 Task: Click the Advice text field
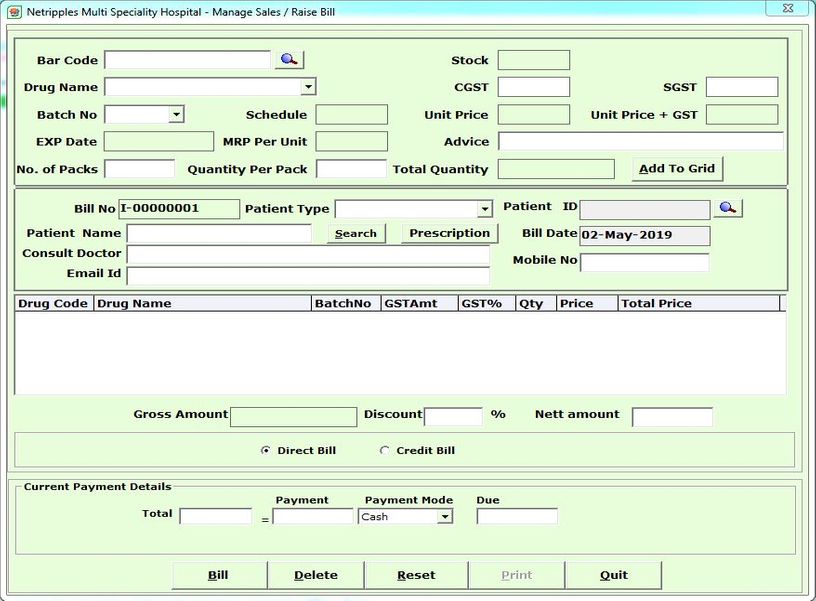[x=641, y=141]
